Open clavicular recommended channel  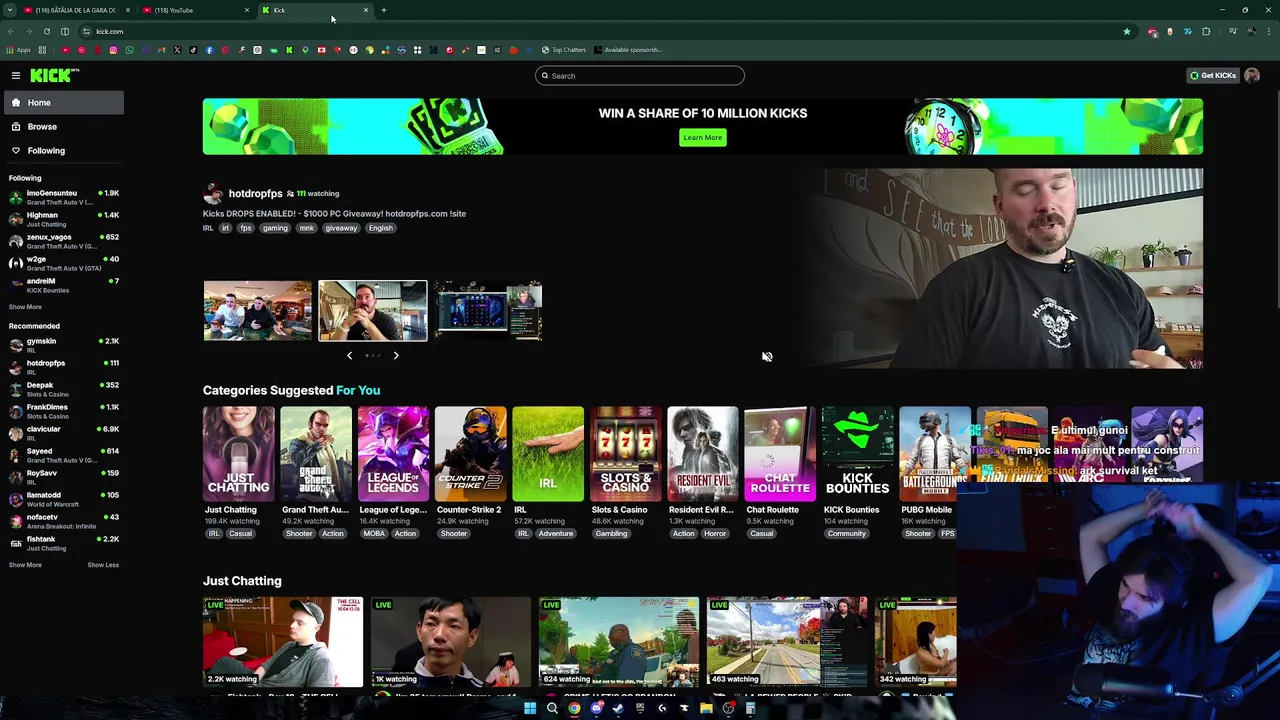click(x=63, y=433)
